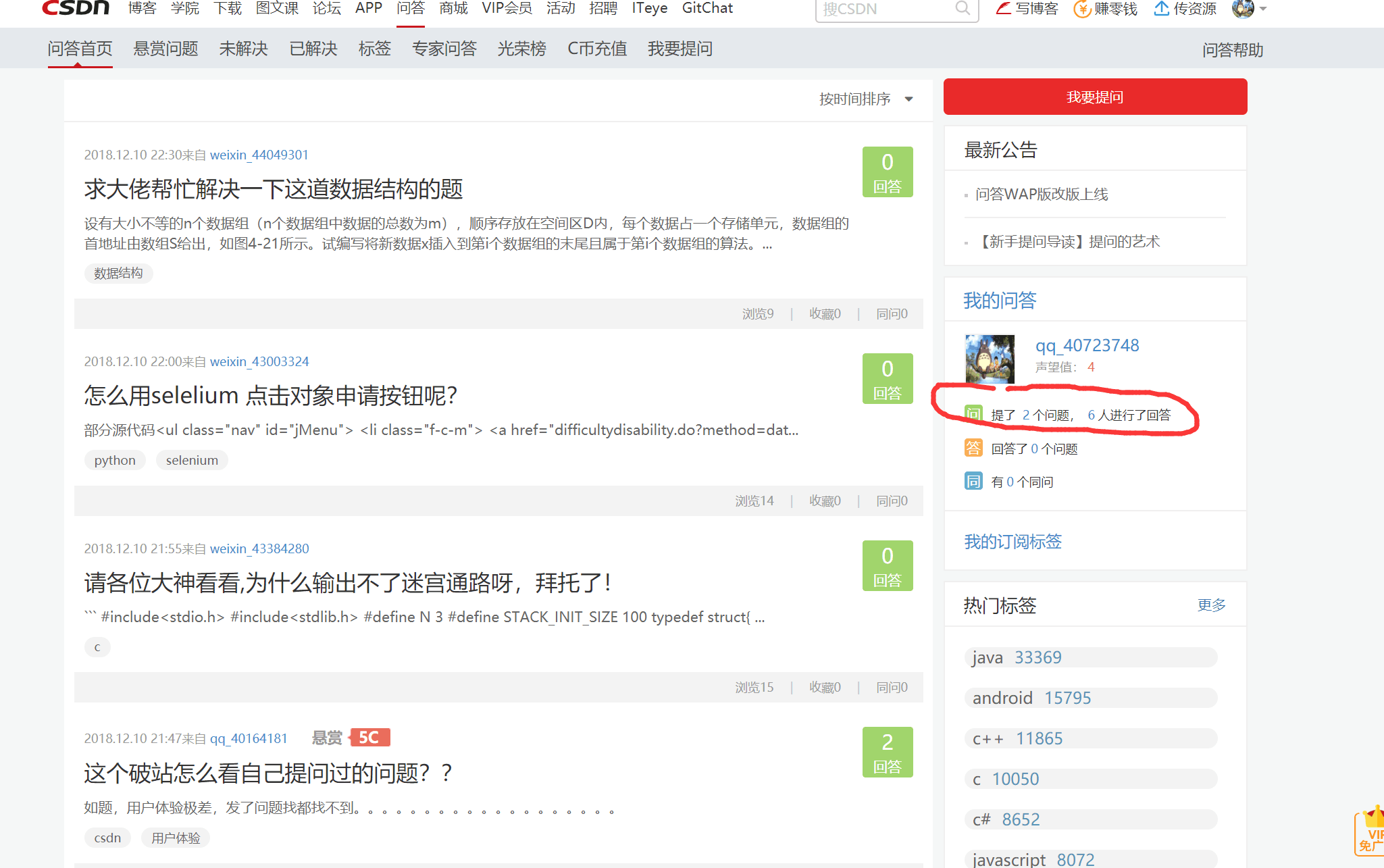This screenshot has width=1384, height=868.
Task: Open the user avatar in header
Action: [x=1243, y=8]
